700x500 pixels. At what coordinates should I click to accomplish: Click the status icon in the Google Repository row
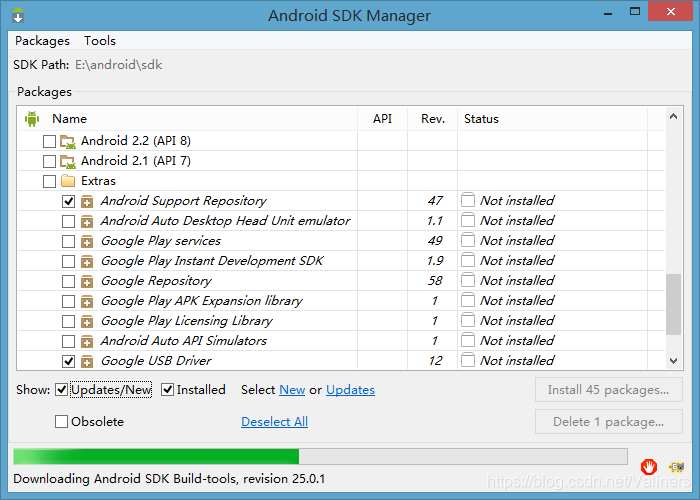468,280
